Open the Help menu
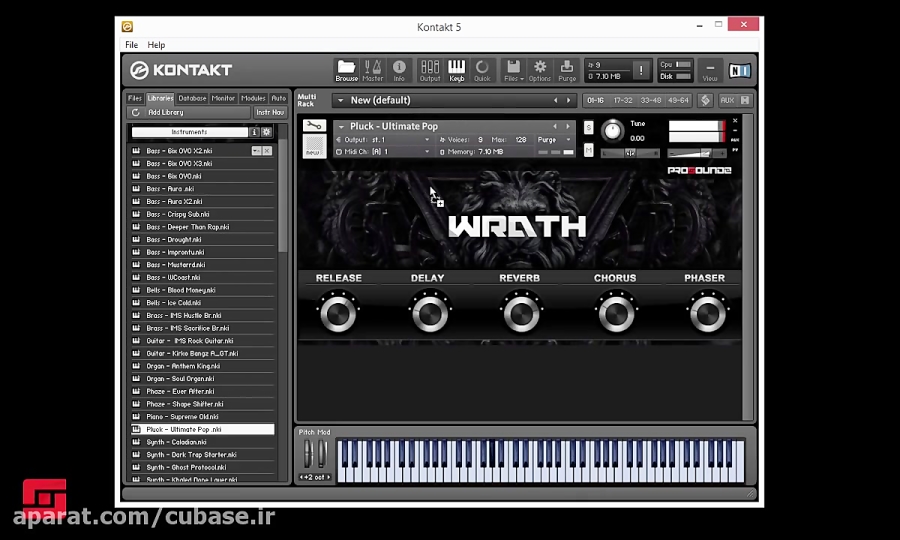This screenshot has width=900, height=540. coord(156,45)
